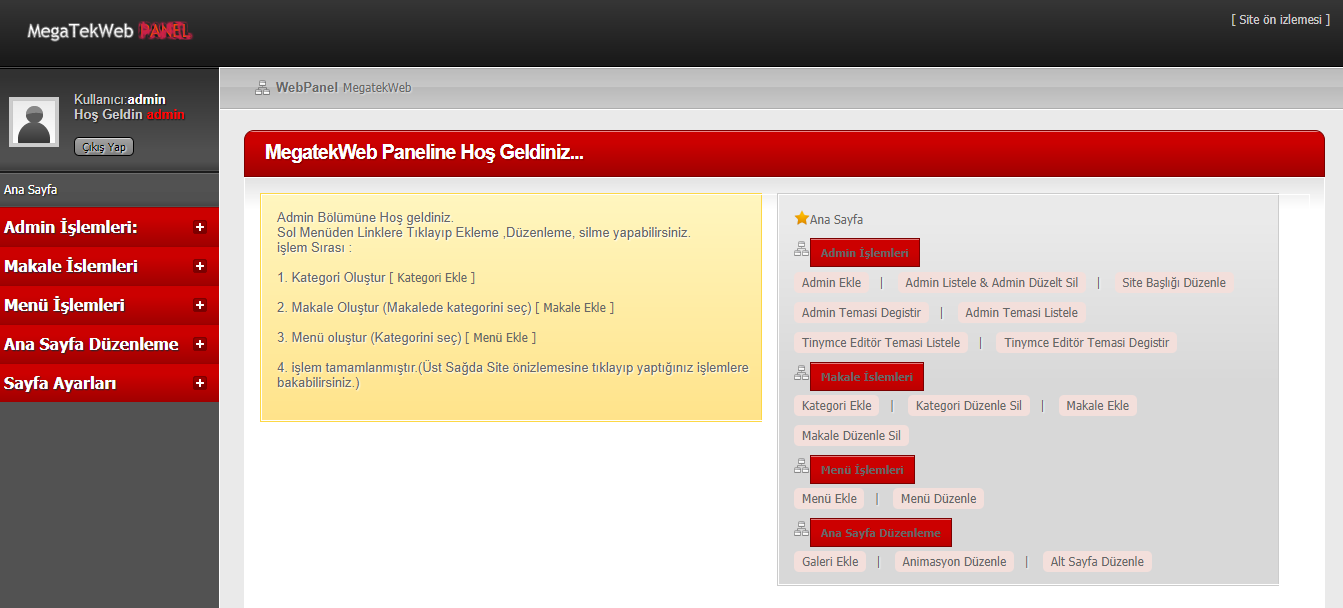Open the Site ön izlemesi link
Viewport: 1343px width, 608px height.
pyautogui.click(x=1280, y=20)
